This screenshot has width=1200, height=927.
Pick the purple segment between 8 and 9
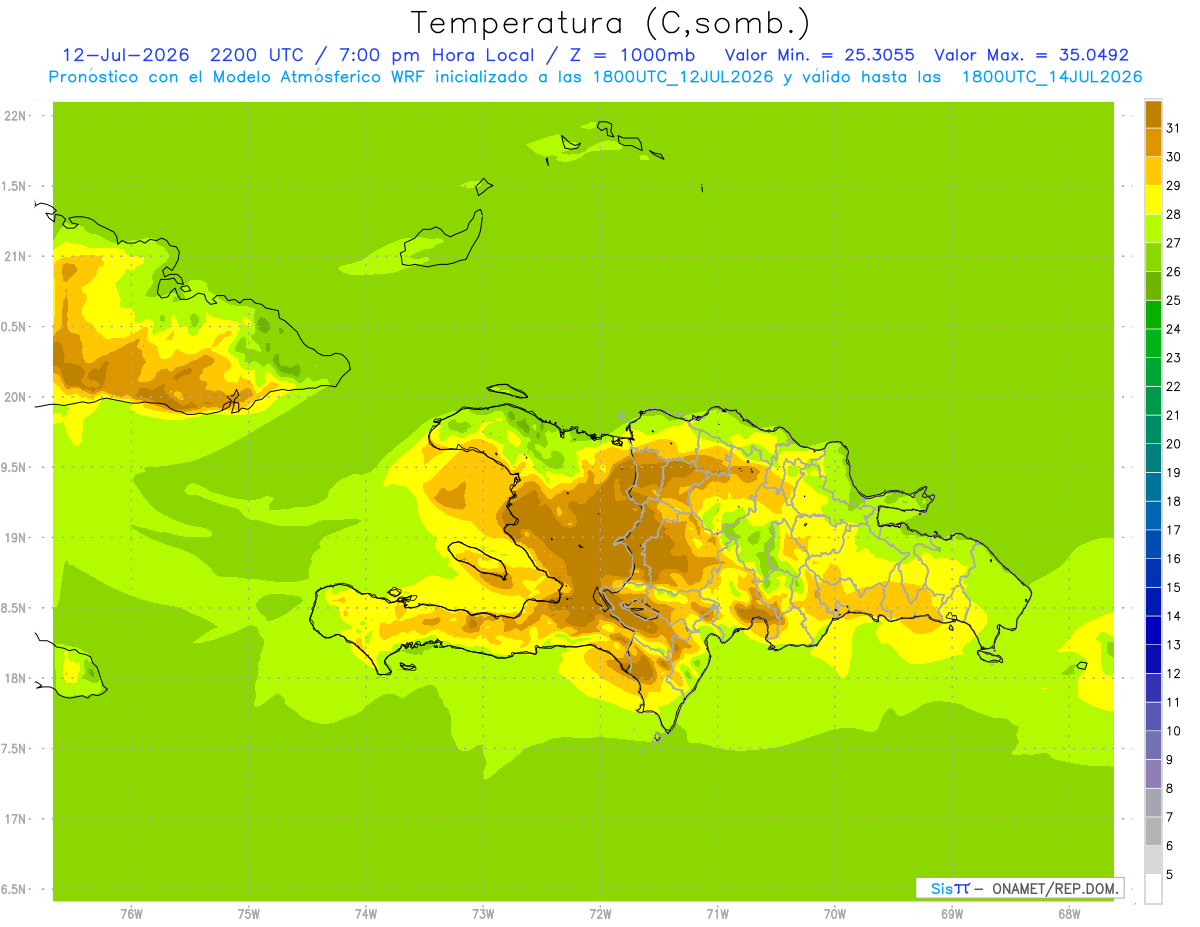pyautogui.click(x=1153, y=774)
